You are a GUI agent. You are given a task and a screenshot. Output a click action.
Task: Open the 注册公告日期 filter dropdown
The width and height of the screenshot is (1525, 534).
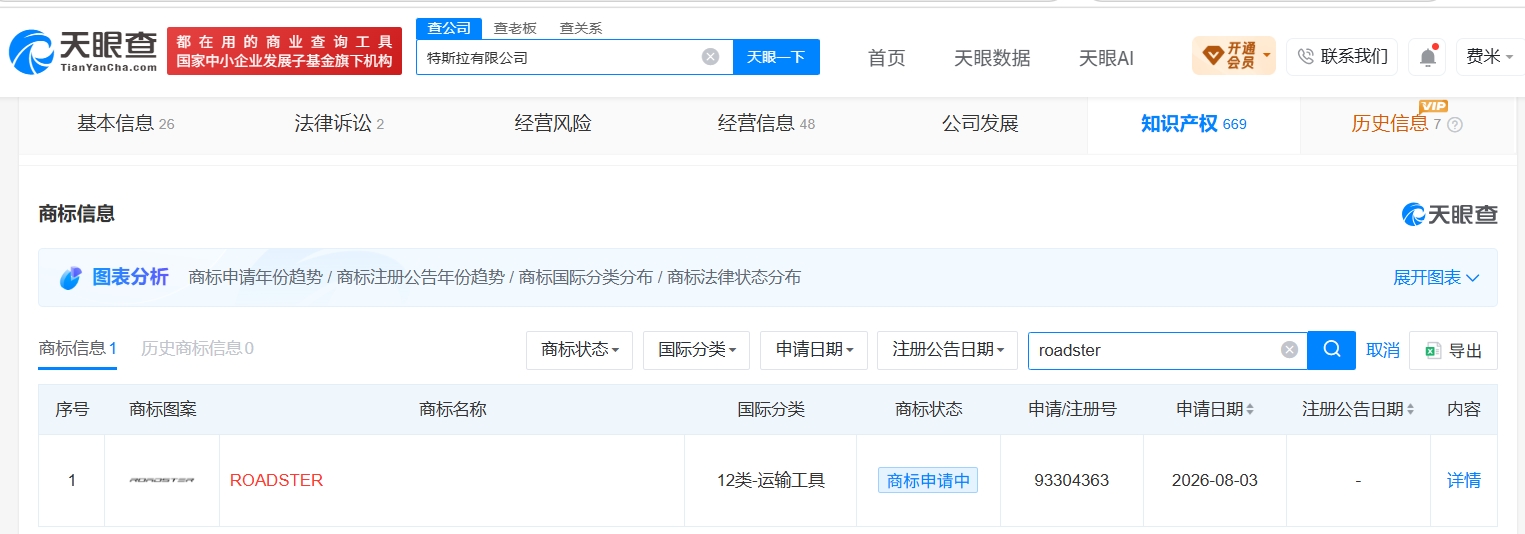click(947, 350)
